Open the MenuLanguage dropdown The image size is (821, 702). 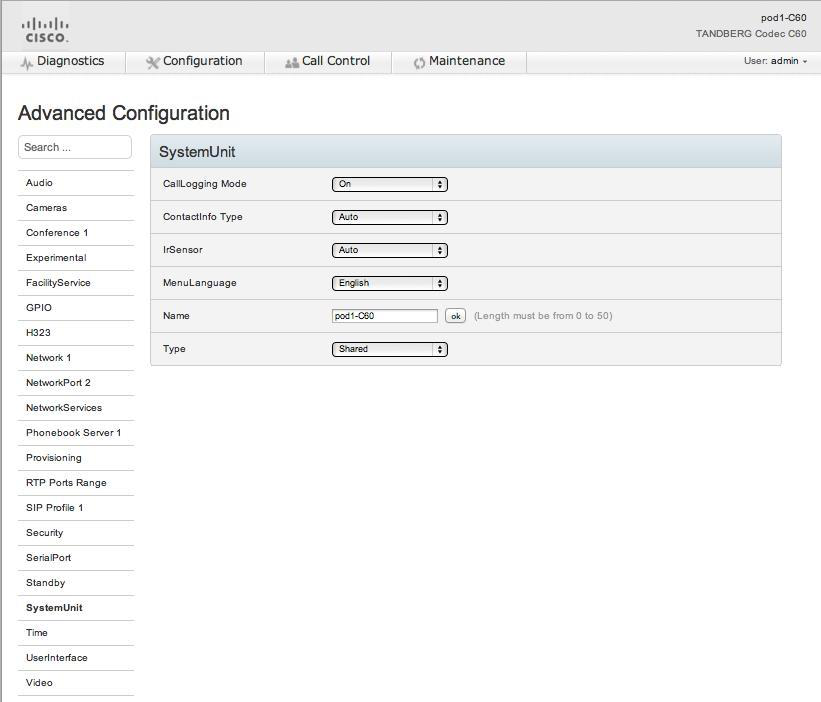tap(390, 283)
